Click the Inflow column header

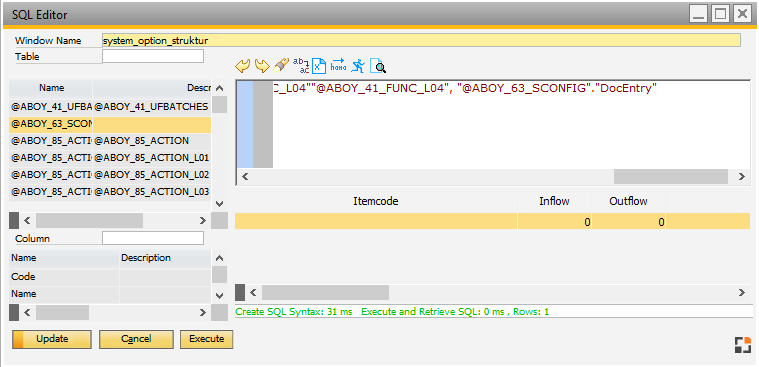tap(554, 201)
